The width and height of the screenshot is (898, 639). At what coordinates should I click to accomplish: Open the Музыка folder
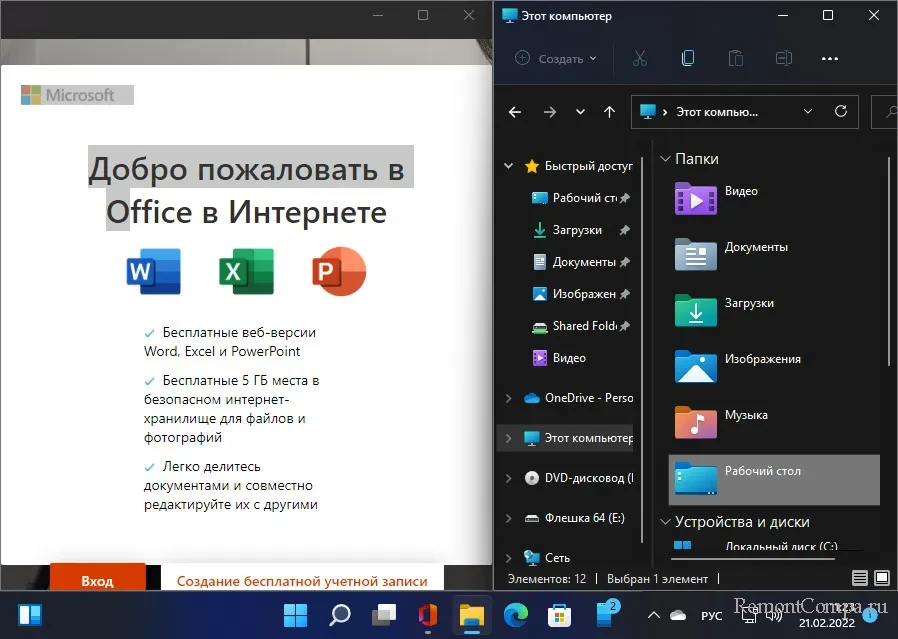pyautogui.click(x=746, y=415)
